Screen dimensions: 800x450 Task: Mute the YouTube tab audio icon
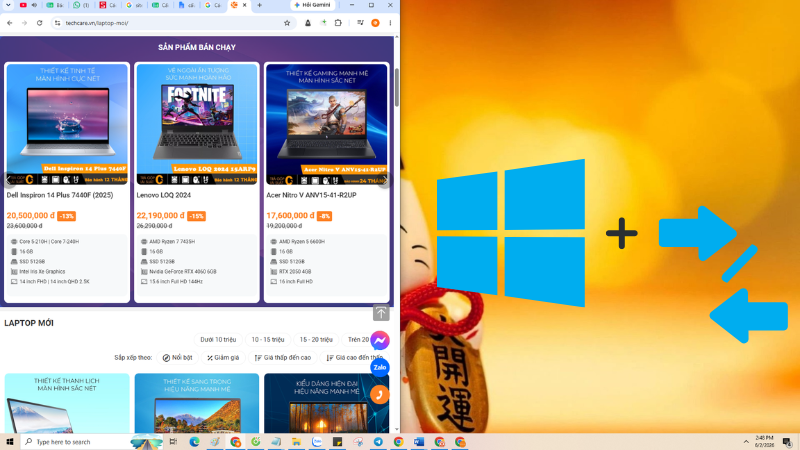[34, 5]
